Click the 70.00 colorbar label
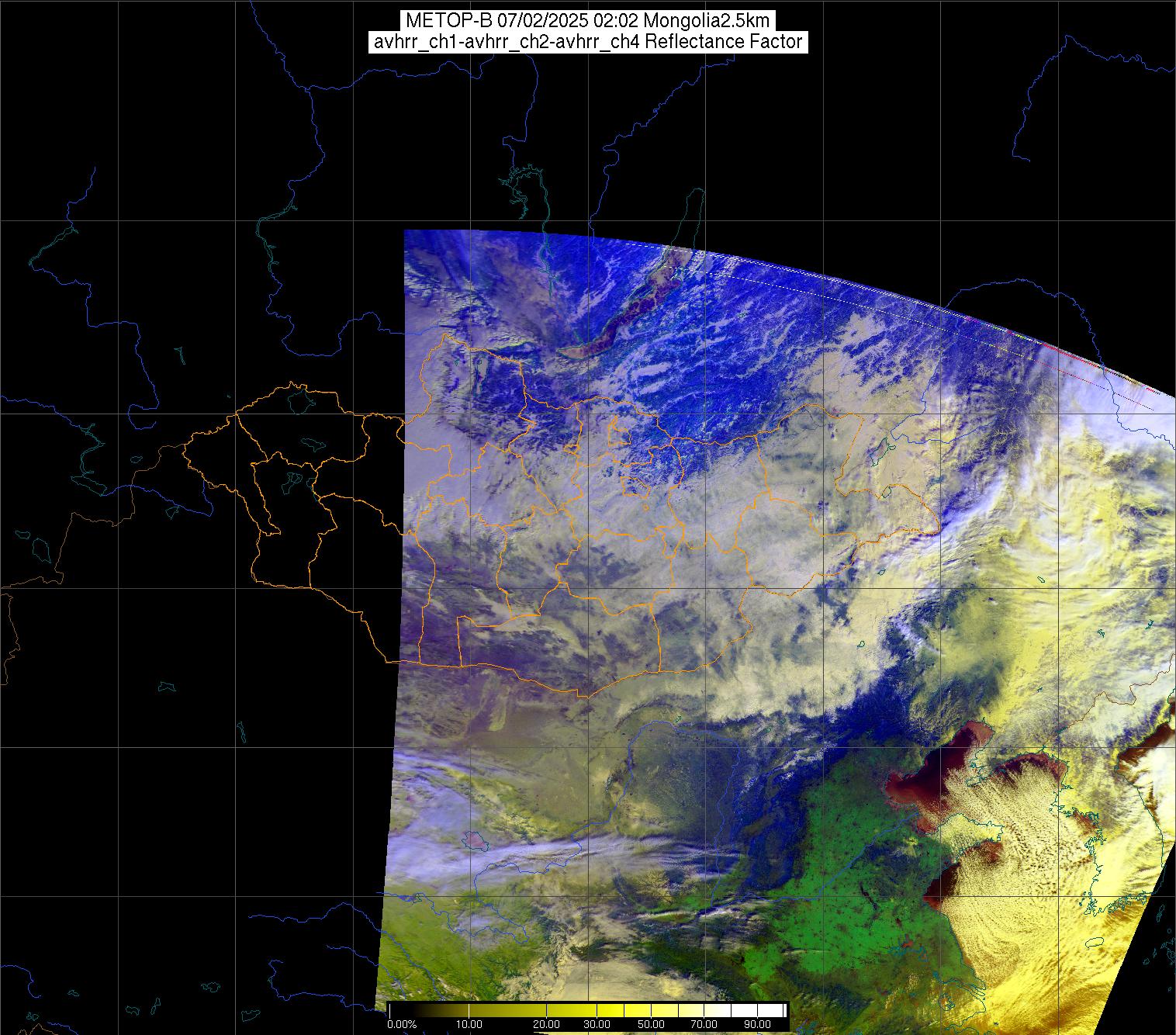The height and width of the screenshot is (1035, 1176). click(704, 1025)
